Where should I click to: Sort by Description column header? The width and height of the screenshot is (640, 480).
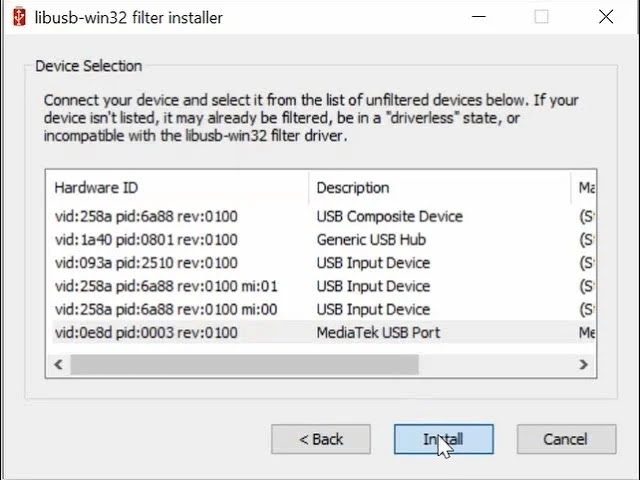(440, 187)
